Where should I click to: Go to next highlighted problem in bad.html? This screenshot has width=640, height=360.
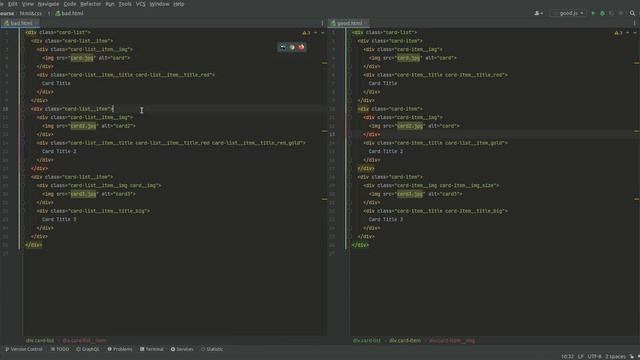coord(323,33)
